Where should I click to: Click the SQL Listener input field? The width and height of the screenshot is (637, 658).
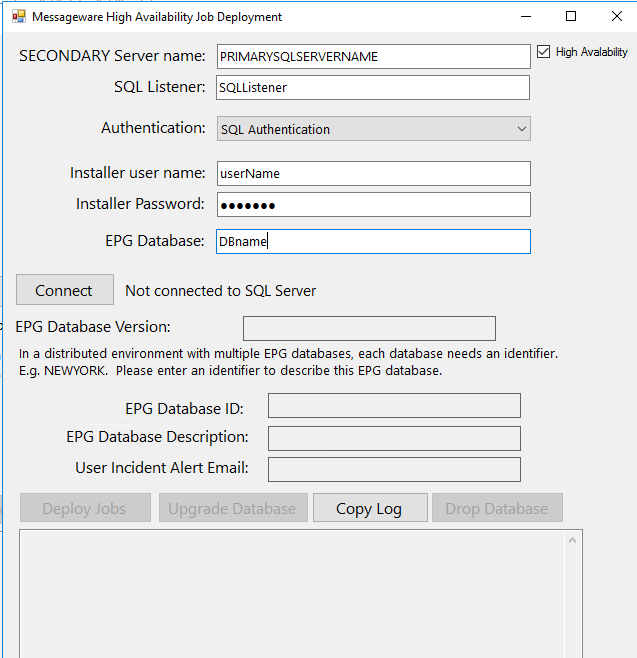point(373,88)
